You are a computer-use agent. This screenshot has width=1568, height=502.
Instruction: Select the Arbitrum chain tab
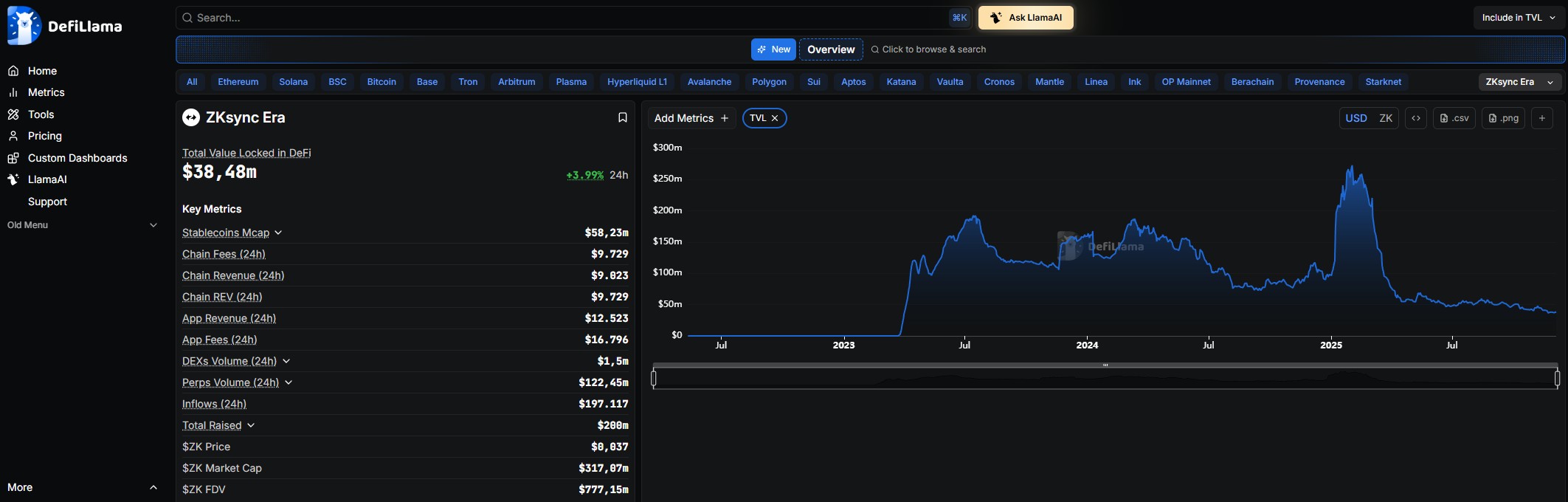pyautogui.click(x=516, y=82)
